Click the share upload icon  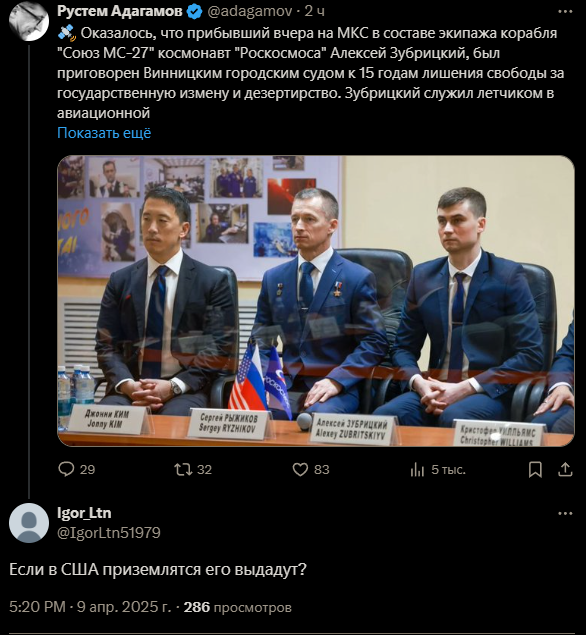pyautogui.click(x=565, y=469)
